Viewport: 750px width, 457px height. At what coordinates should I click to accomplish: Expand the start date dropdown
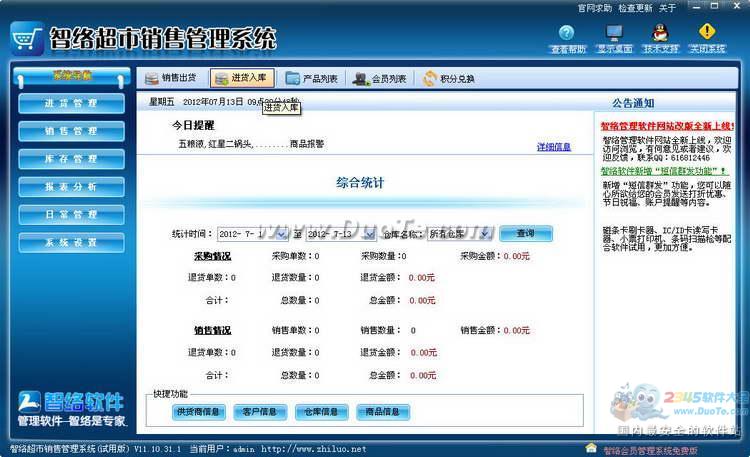coord(281,234)
